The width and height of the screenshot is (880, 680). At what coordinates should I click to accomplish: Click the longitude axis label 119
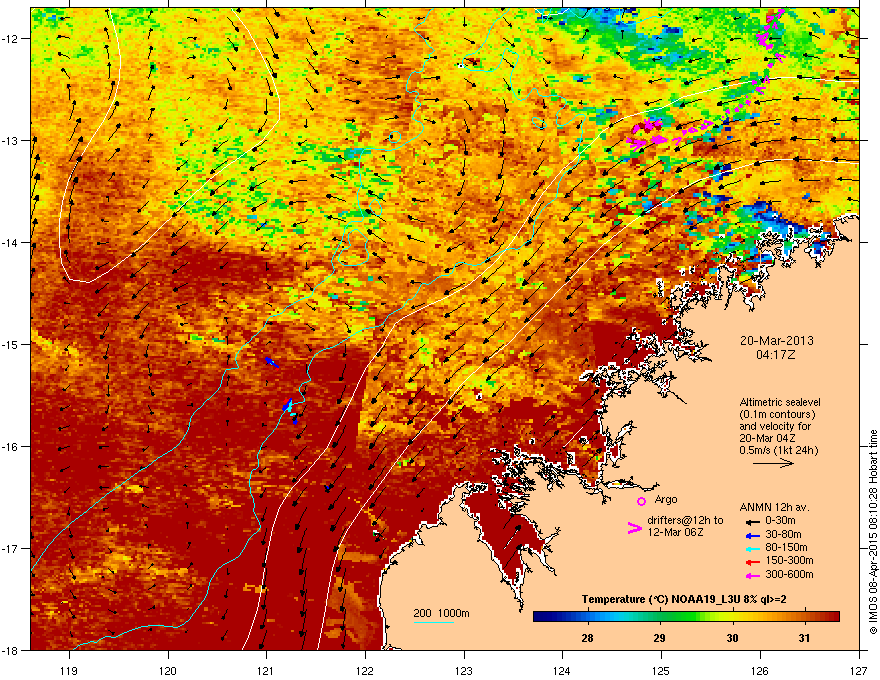coord(69,670)
